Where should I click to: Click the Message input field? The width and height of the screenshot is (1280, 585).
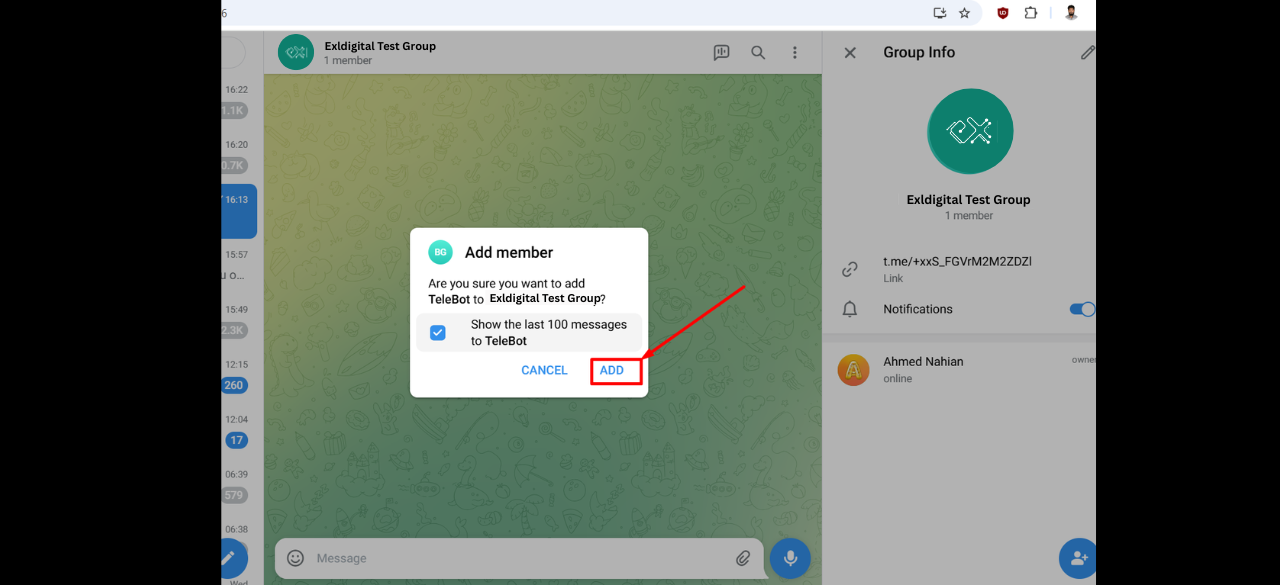pos(519,558)
